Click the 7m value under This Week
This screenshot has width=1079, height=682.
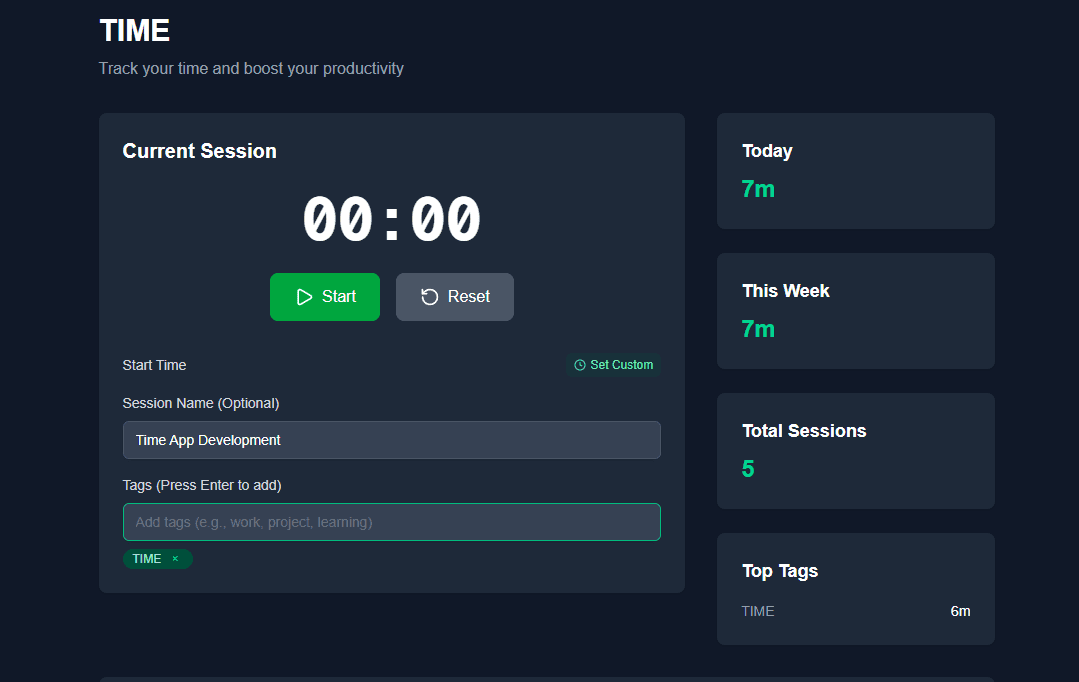(758, 329)
